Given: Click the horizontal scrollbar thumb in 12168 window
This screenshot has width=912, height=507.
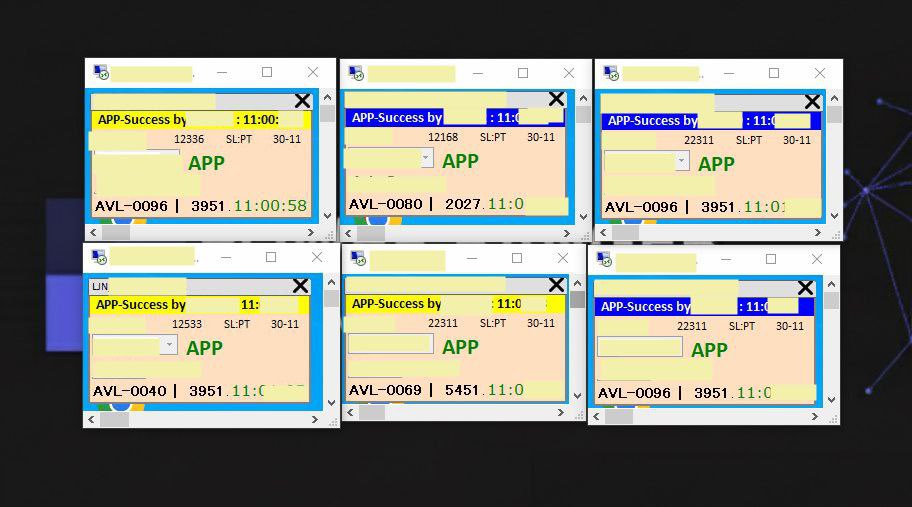Looking at the screenshot, I should pos(370,234).
